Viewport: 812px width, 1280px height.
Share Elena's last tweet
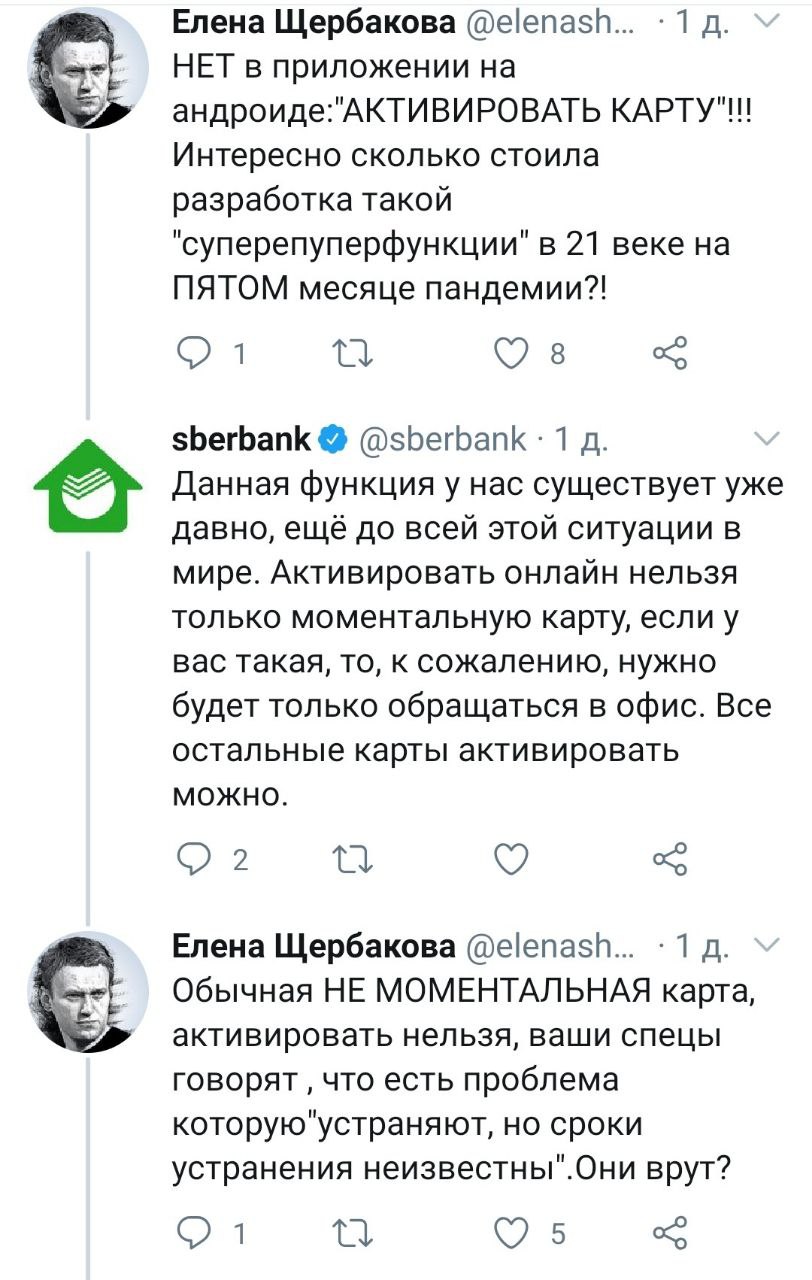[668, 1231]
